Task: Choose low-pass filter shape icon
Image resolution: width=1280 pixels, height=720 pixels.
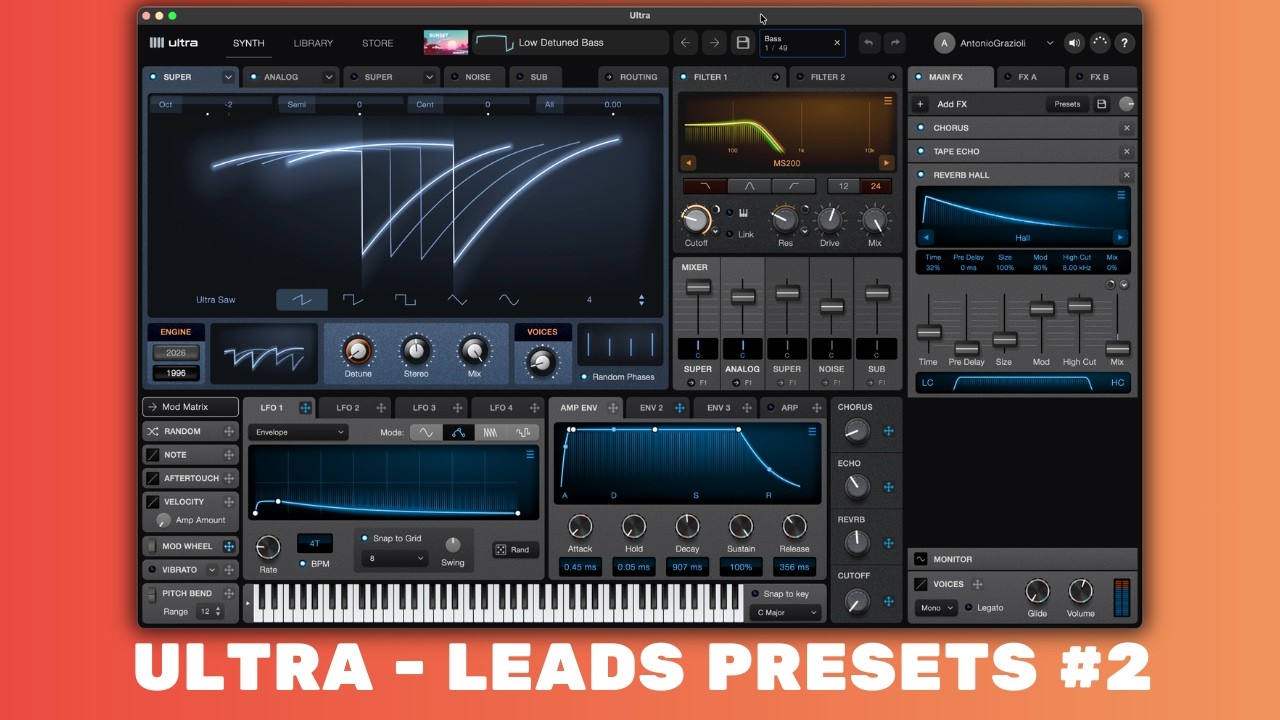Action: coord(704,186)
